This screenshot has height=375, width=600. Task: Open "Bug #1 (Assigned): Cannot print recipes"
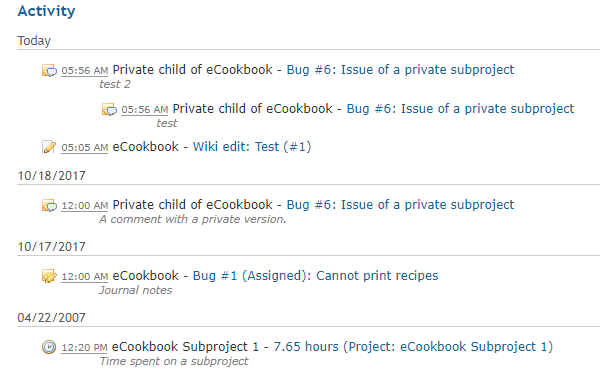click(x=315, y=276)
